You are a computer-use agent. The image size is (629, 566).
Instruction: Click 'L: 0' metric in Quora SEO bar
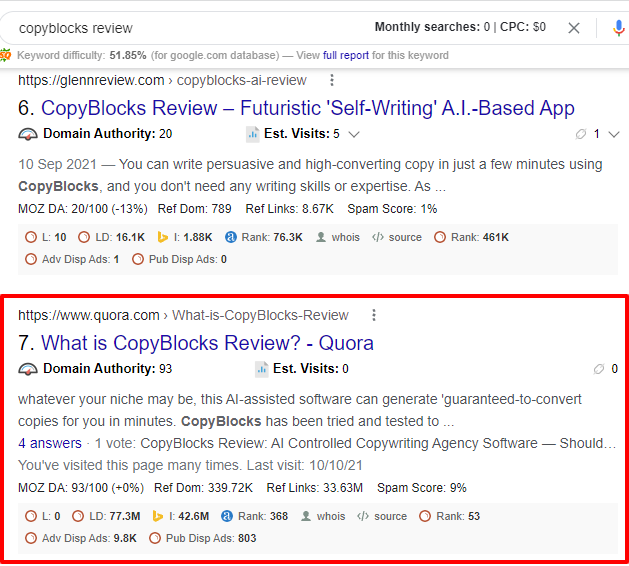[x=43, y=516]
